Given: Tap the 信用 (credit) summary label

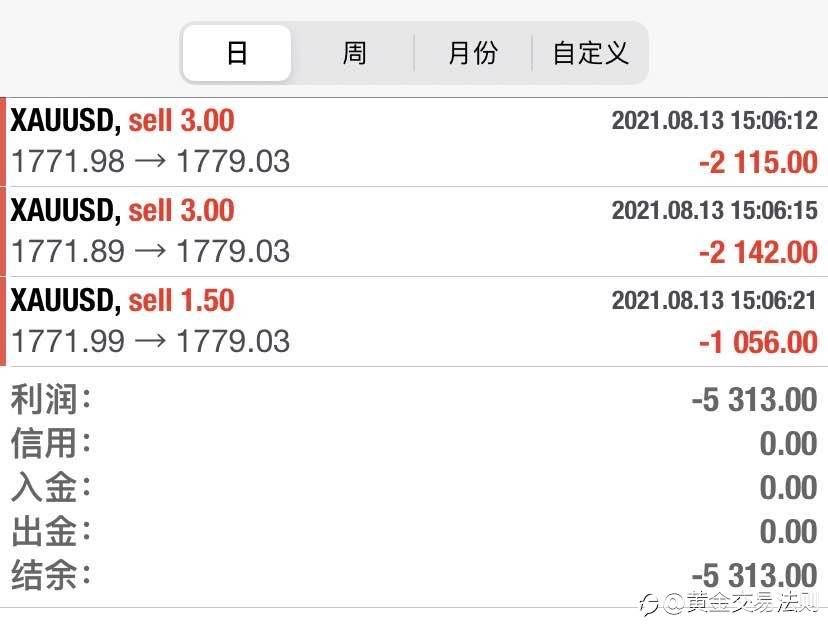Looking at the screenshot, I should (50, 443).
